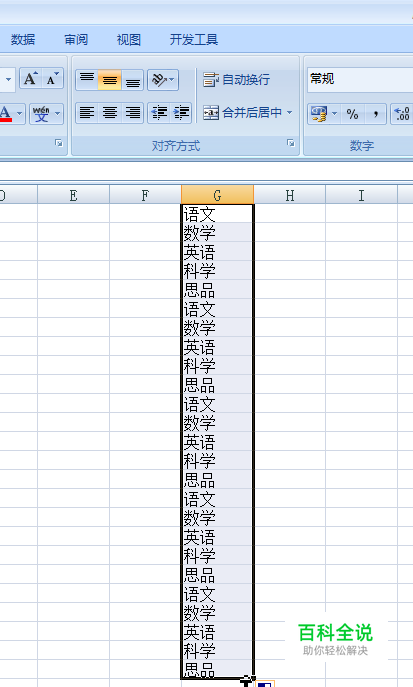
Task: Apply the percent style button
Action: 353,114
